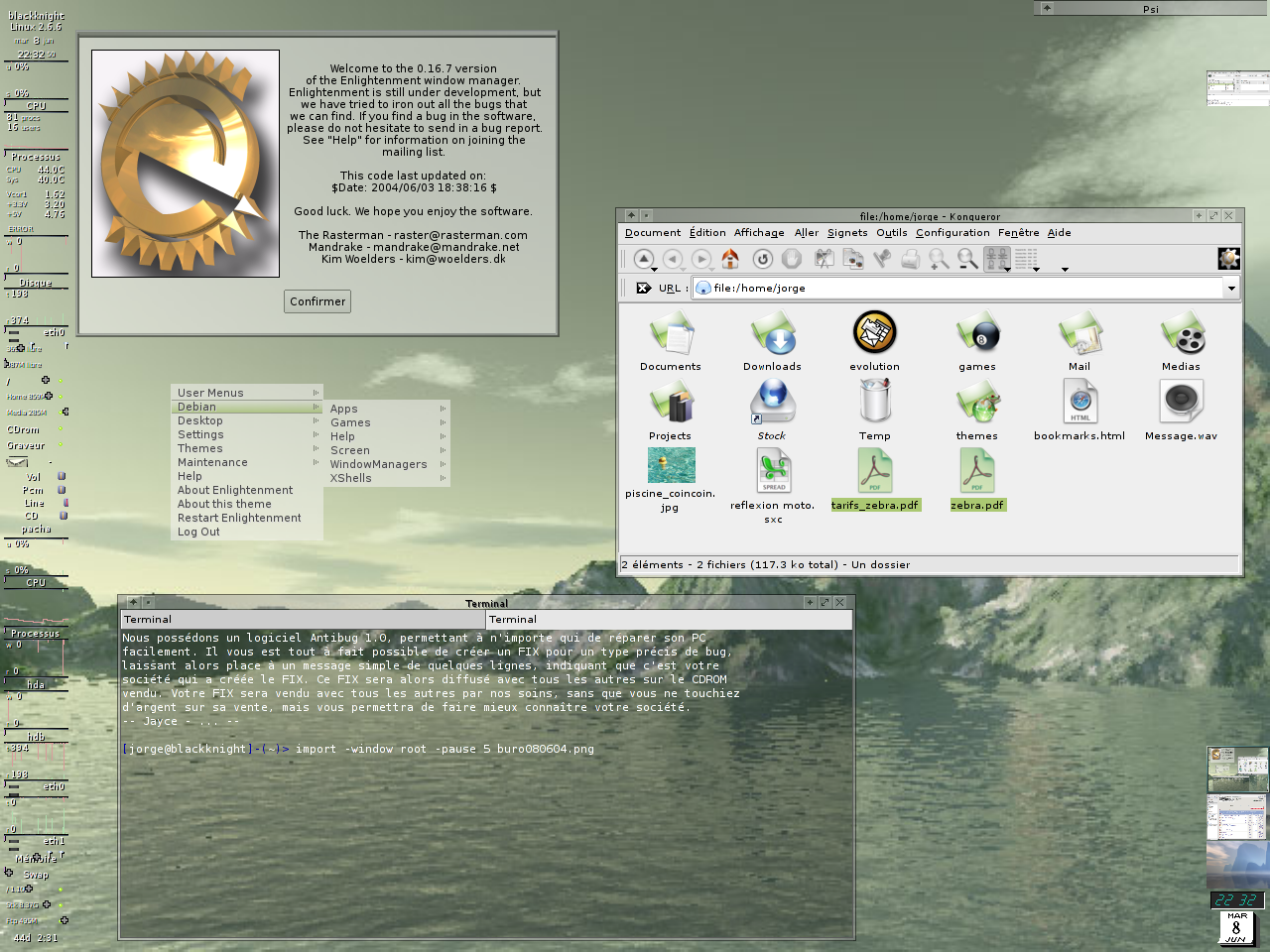Open the Medias folder icon
The height and width of the screenshot is (952, 1270).
click(1182, 333)
